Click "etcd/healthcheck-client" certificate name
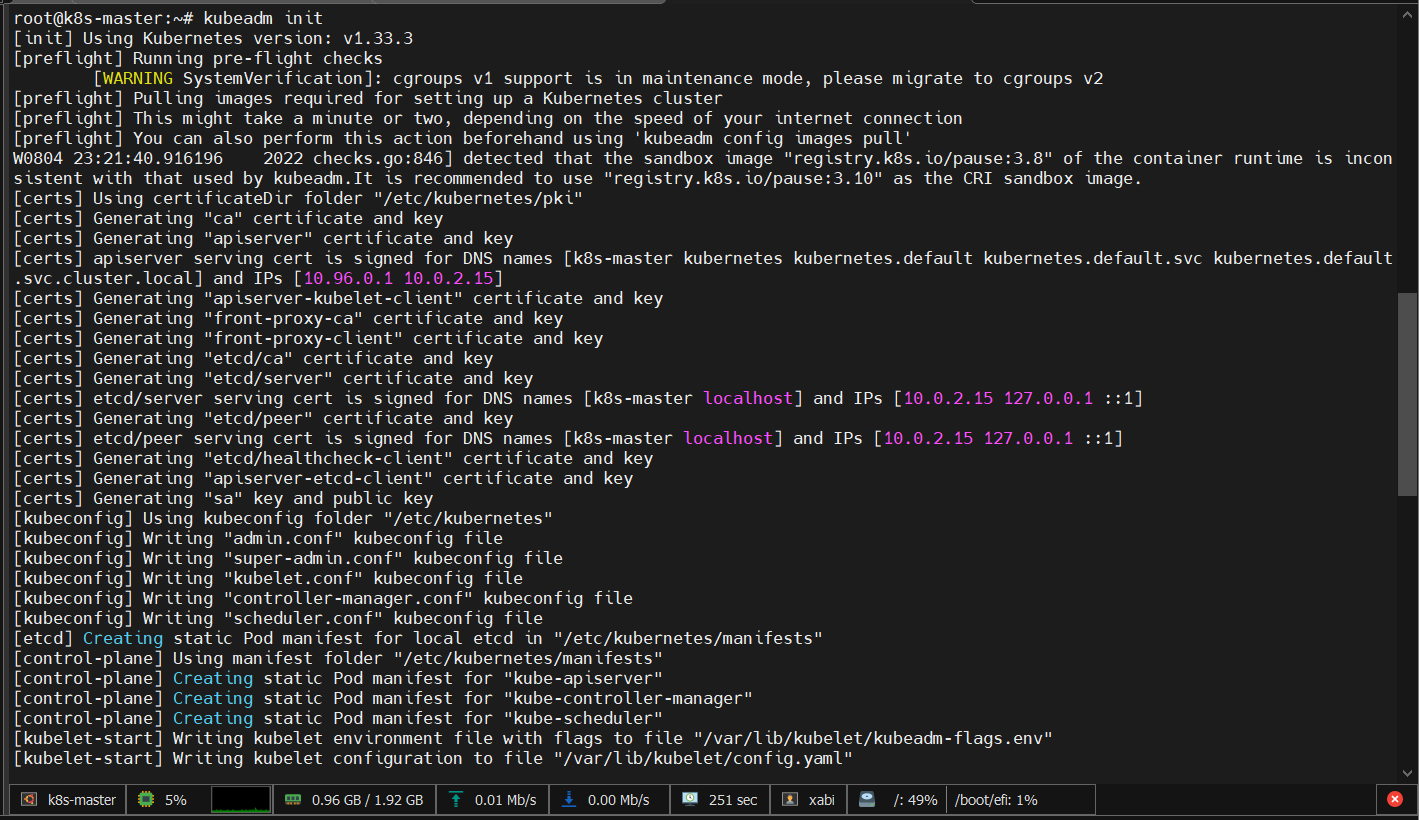 (328, 458)
